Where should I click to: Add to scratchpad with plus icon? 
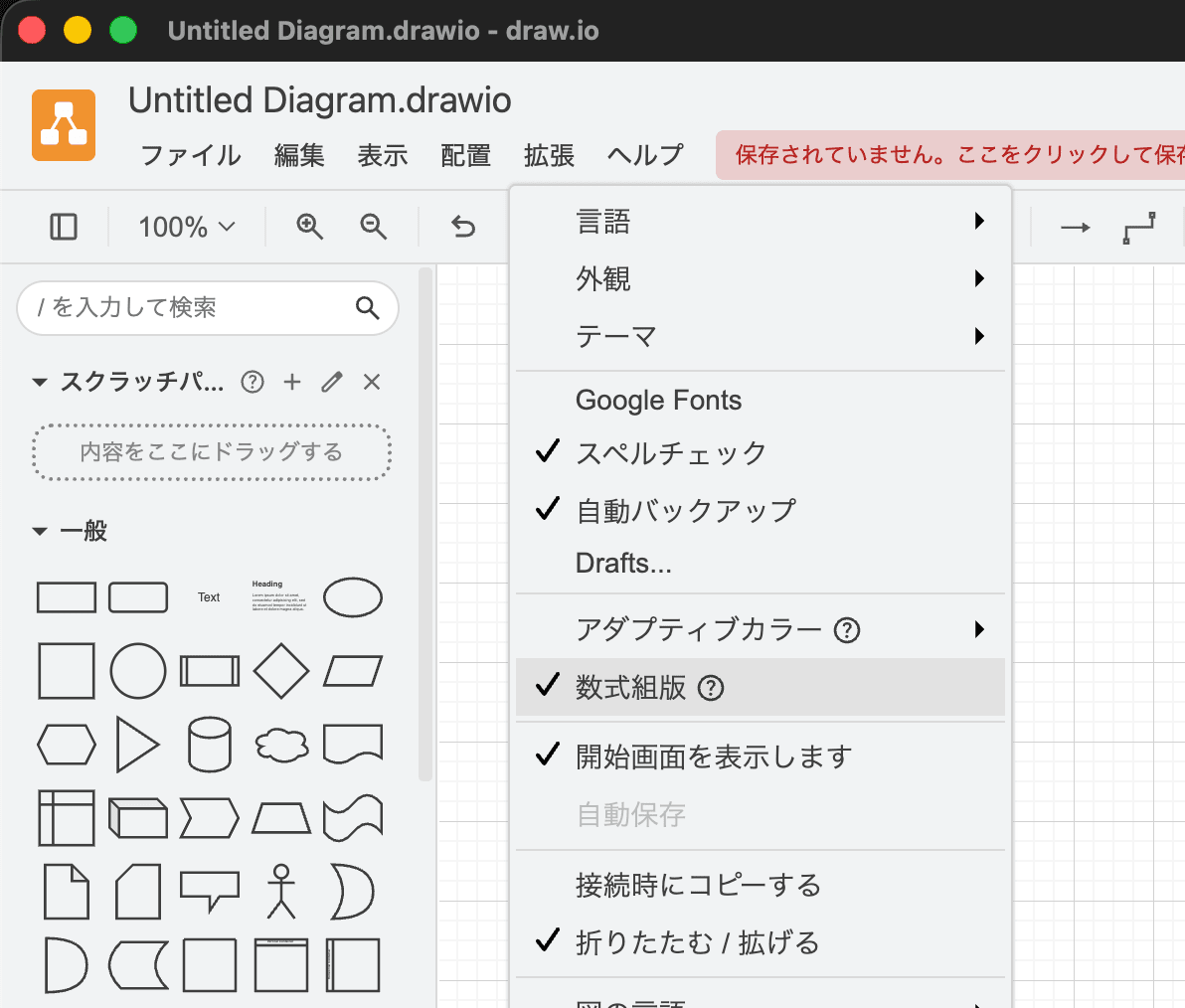point(292,383)
